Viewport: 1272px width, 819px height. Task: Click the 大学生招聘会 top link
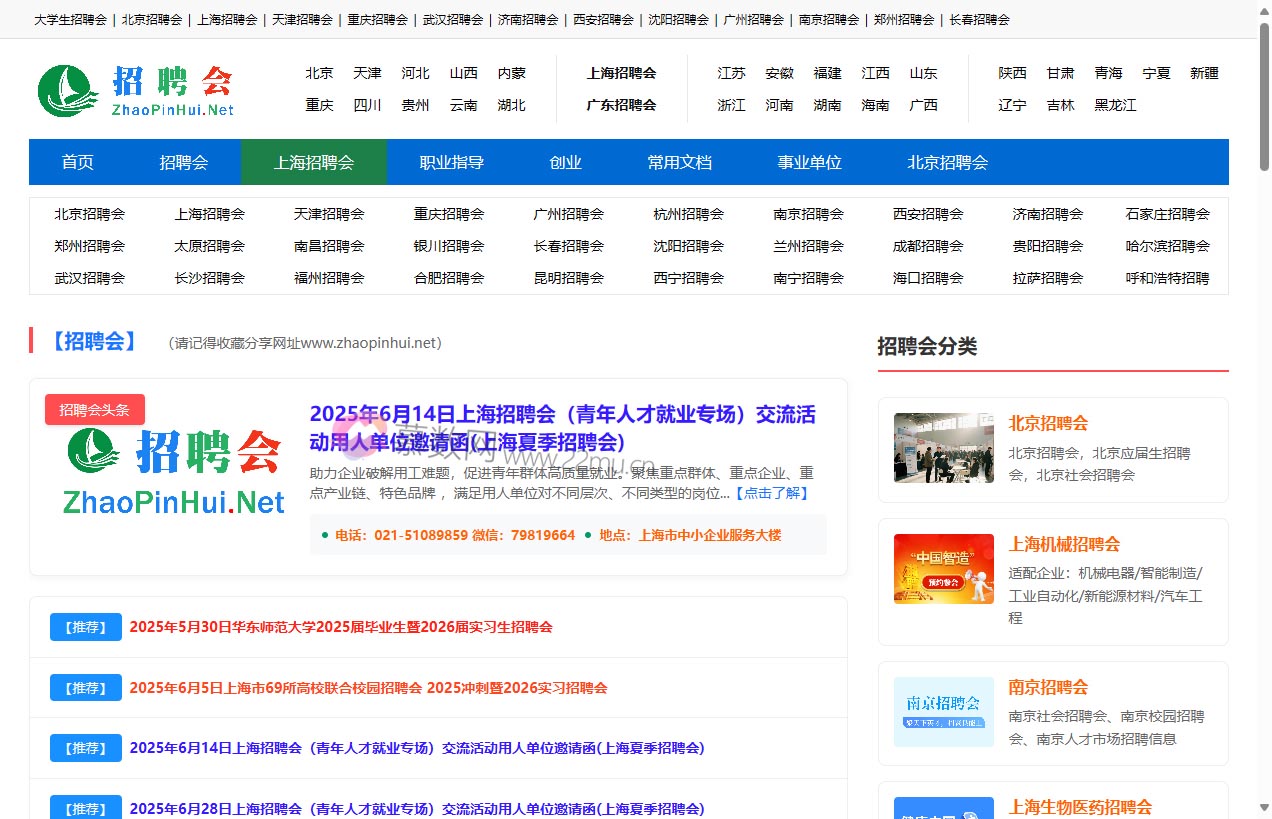69,19
